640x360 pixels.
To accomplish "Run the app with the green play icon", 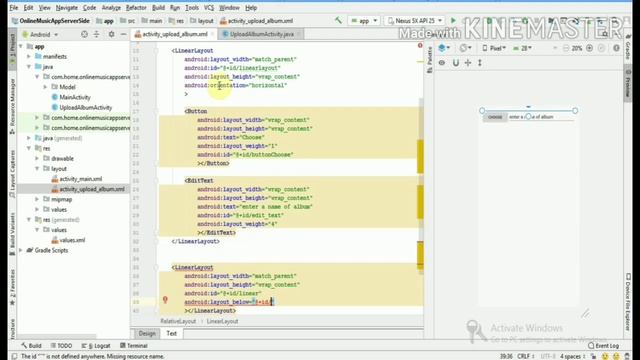I will pos(453,20).
